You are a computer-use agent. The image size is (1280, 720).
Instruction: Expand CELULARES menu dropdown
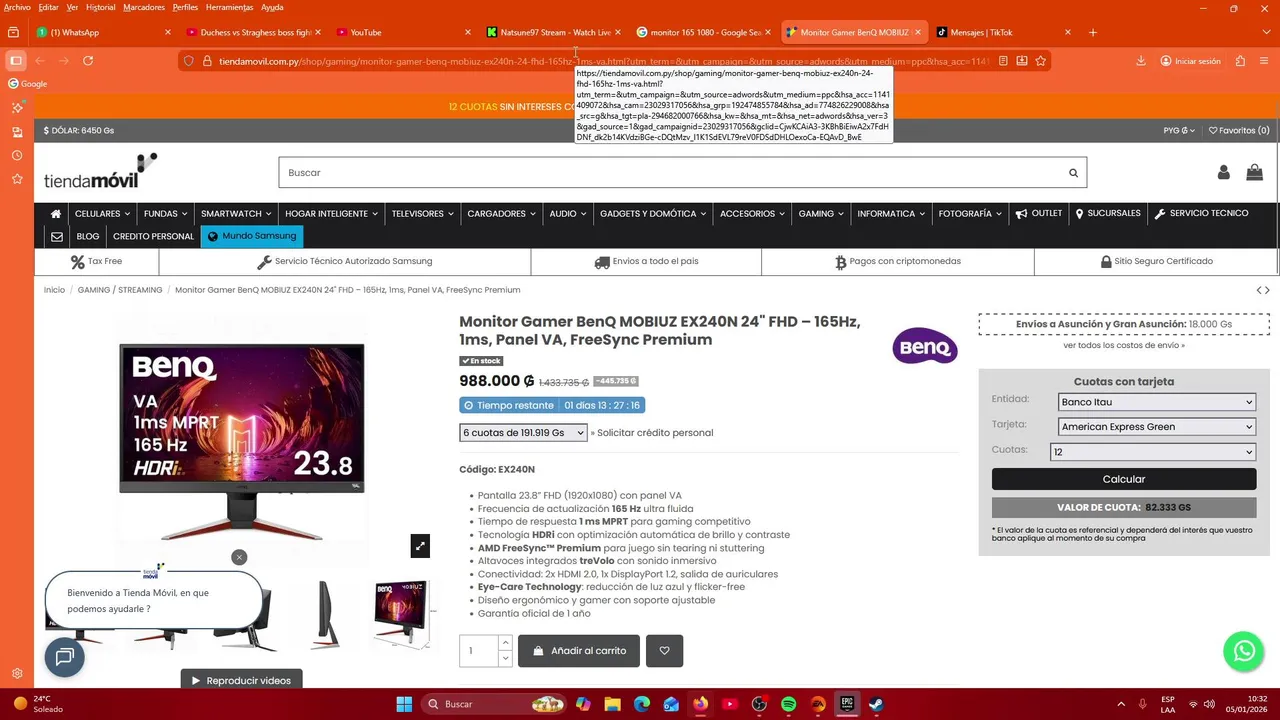103,214
